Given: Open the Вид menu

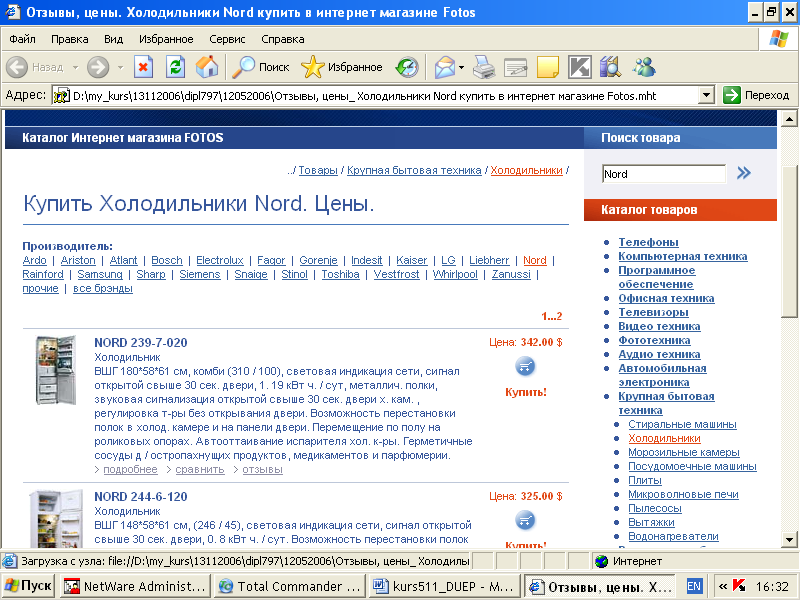Looking at the screenshot, I should 113,39.
